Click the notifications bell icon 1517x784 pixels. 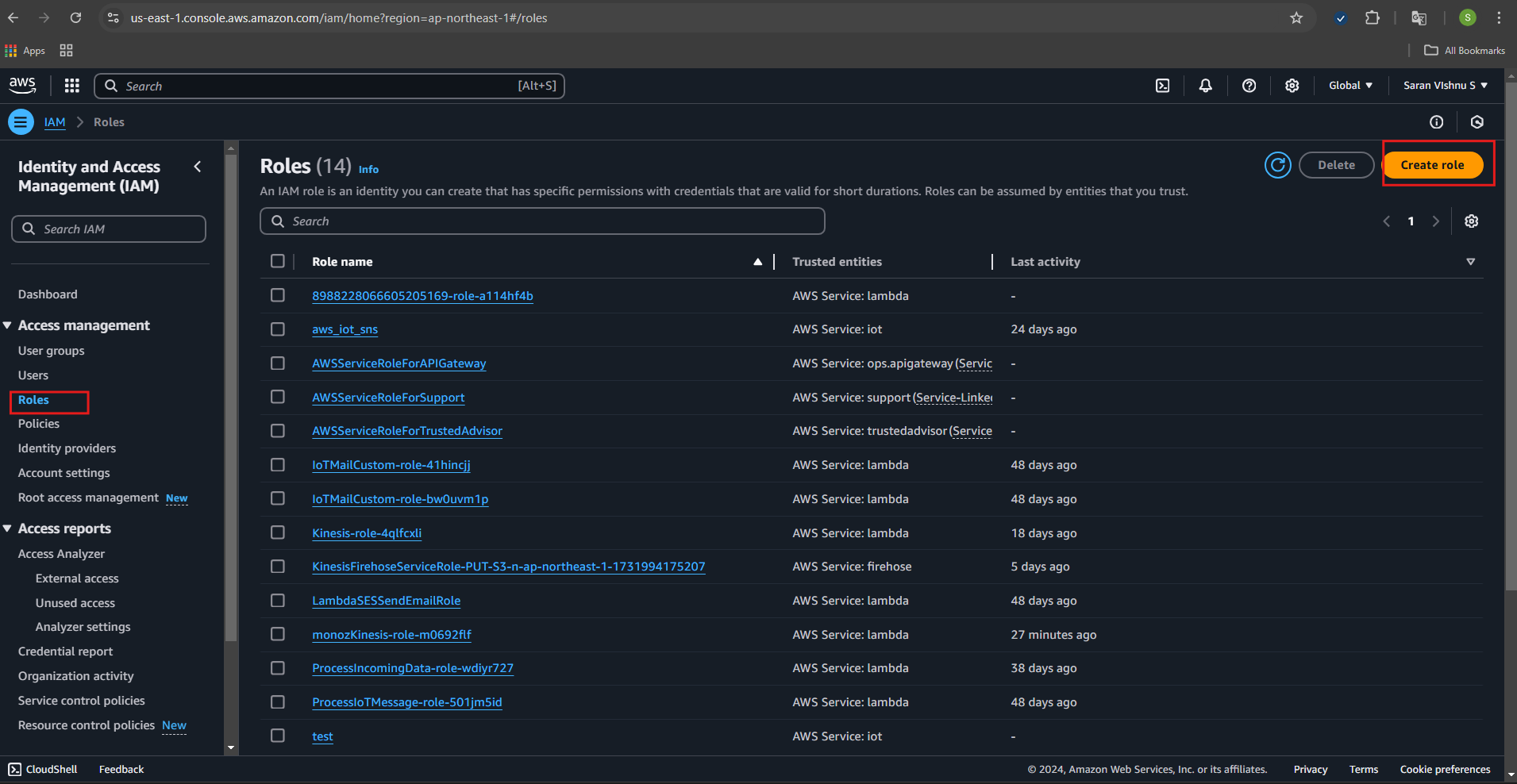(1205, 86)
